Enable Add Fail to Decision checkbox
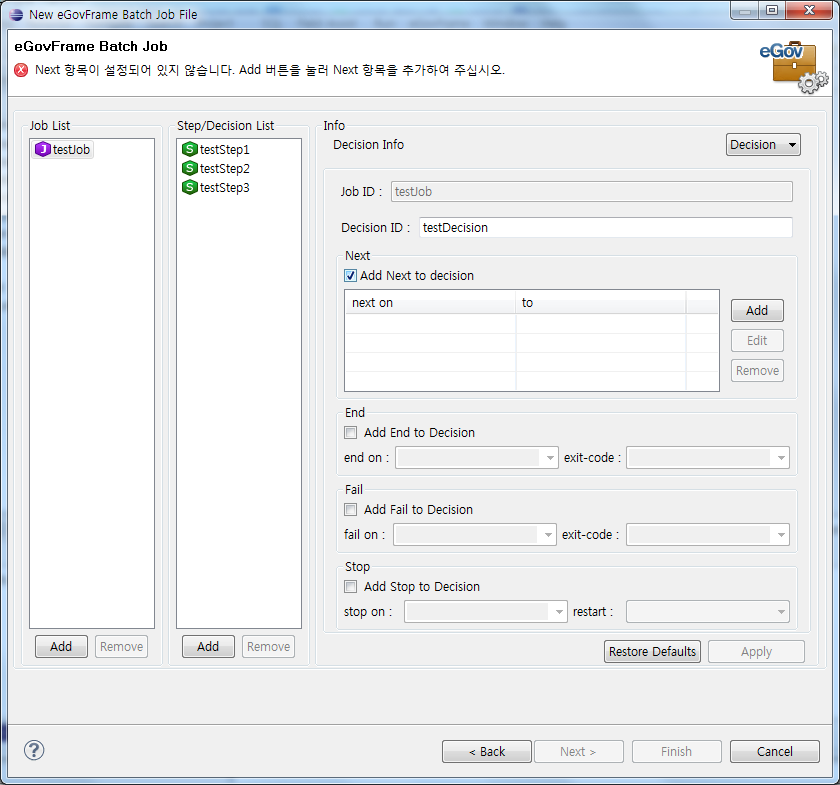 (350, 510)
